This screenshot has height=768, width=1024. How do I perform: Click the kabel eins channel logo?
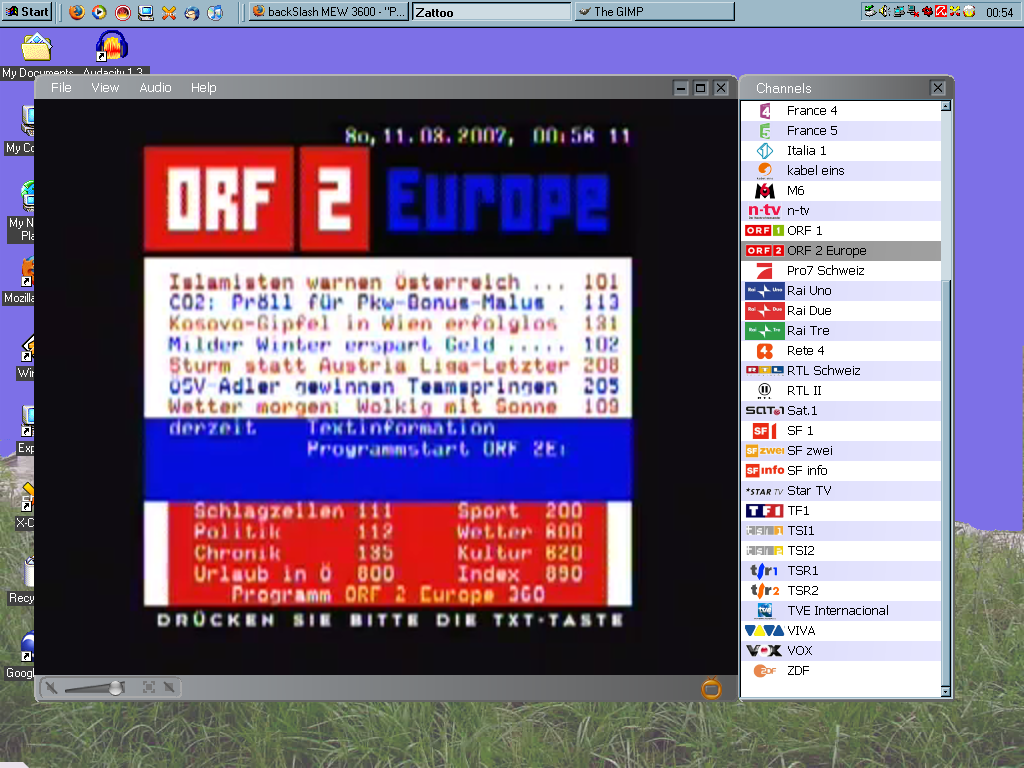click(x=765, y=170)
